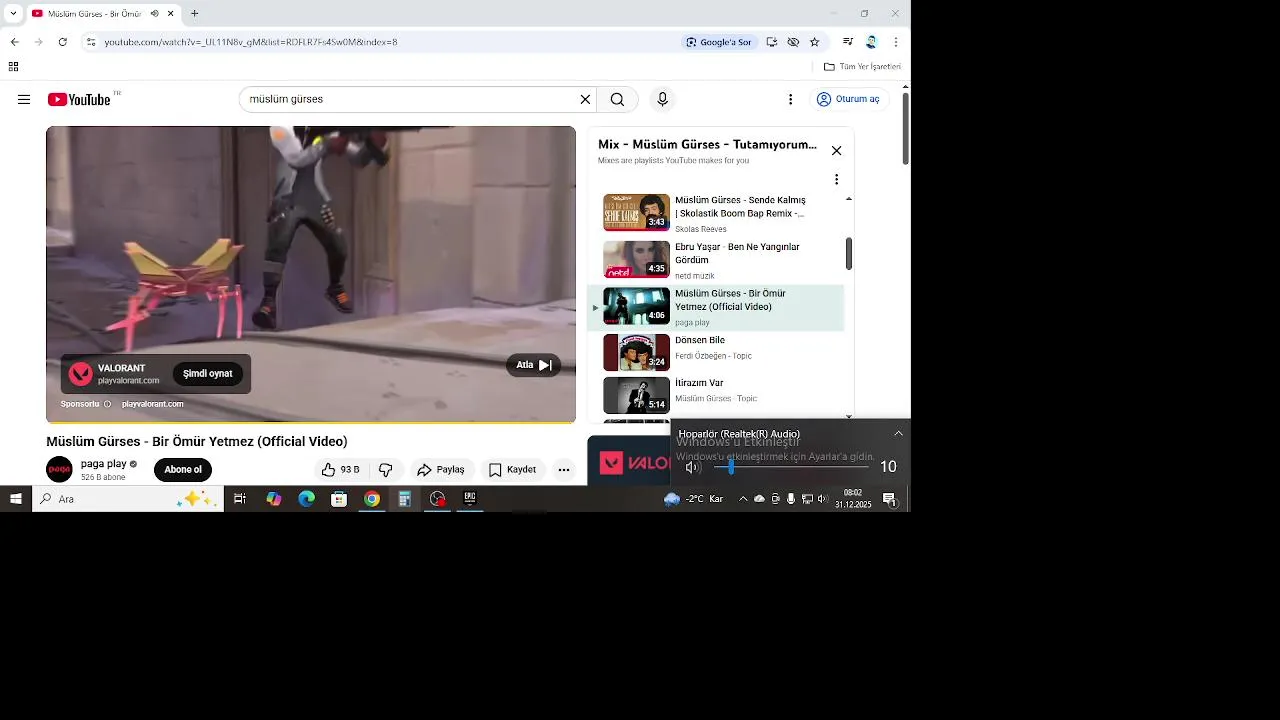Open Task View on taskbar

[240, 499]
